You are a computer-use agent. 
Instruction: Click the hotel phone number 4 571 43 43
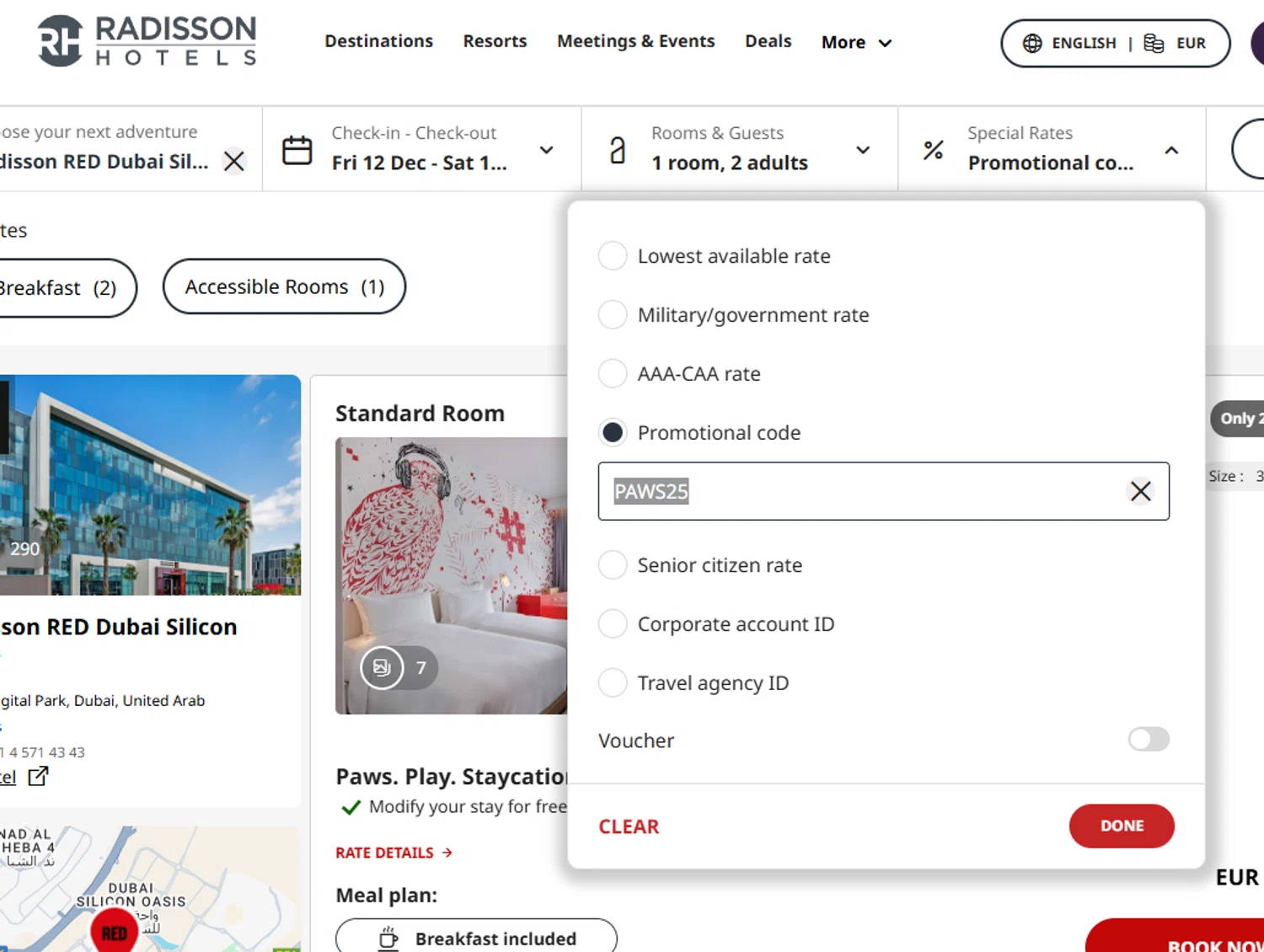(42, 752)
